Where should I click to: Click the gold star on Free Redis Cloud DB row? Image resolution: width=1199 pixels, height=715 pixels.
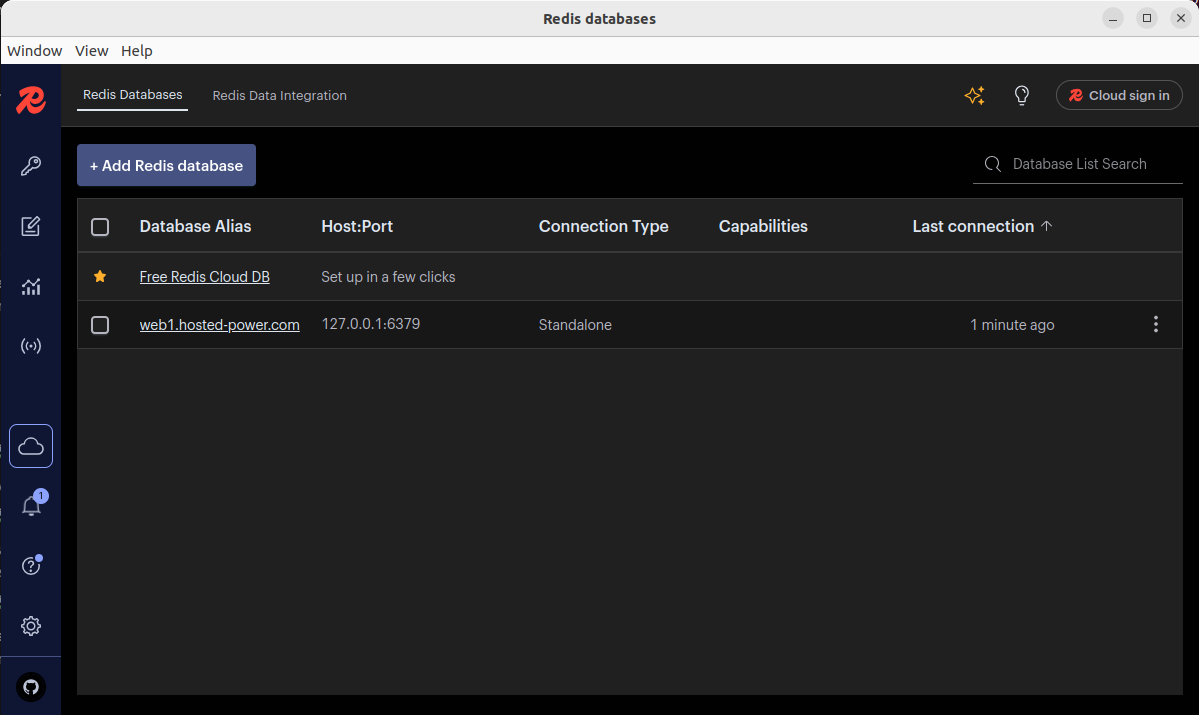pos(100,276)
